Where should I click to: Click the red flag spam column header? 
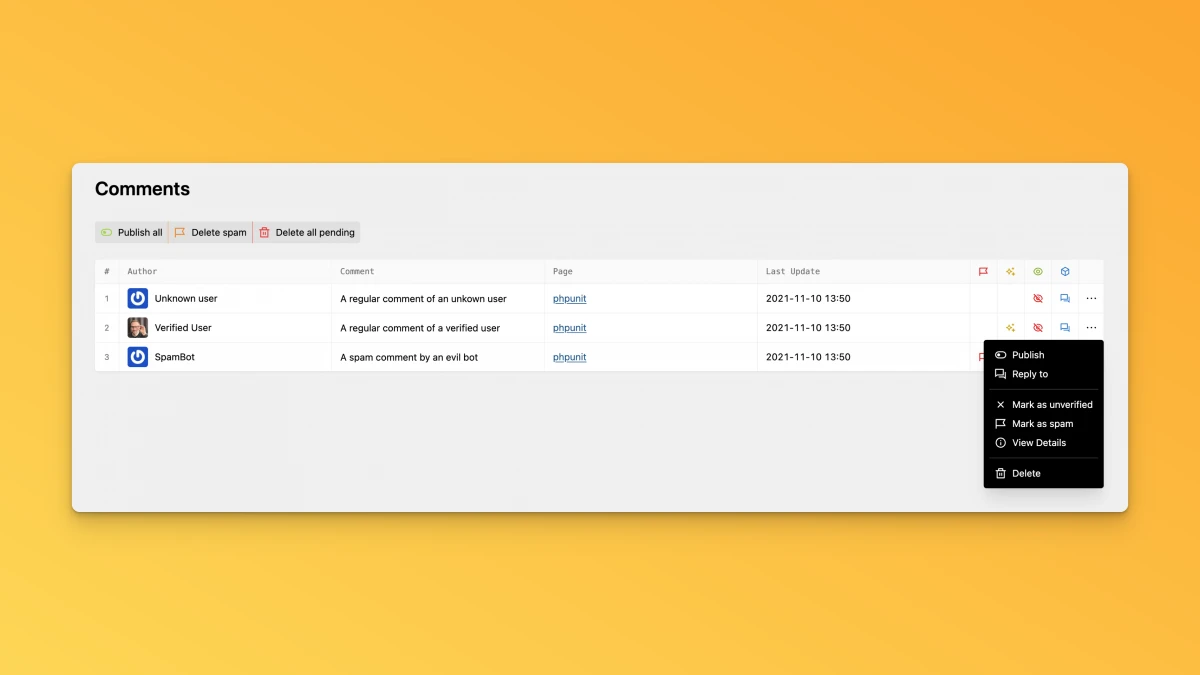click(983, 271)
